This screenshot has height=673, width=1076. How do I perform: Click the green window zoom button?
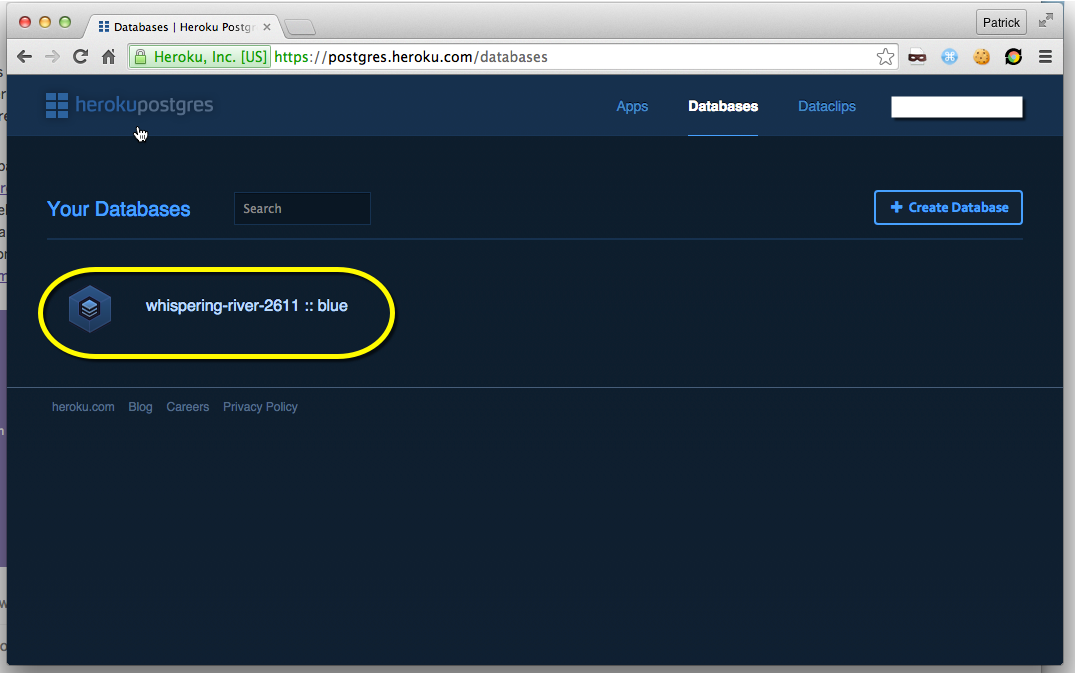65,22
